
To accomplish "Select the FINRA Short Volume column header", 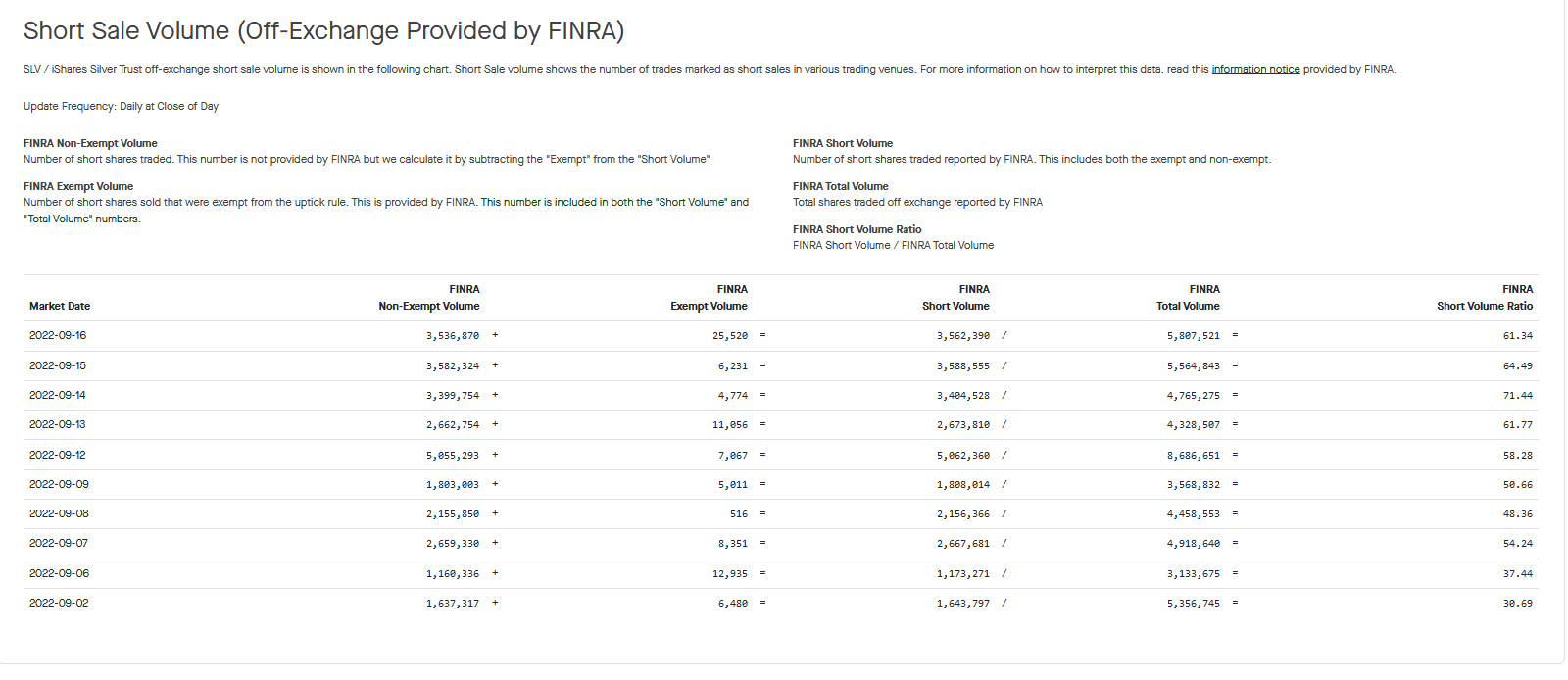I will click(955, 298).
